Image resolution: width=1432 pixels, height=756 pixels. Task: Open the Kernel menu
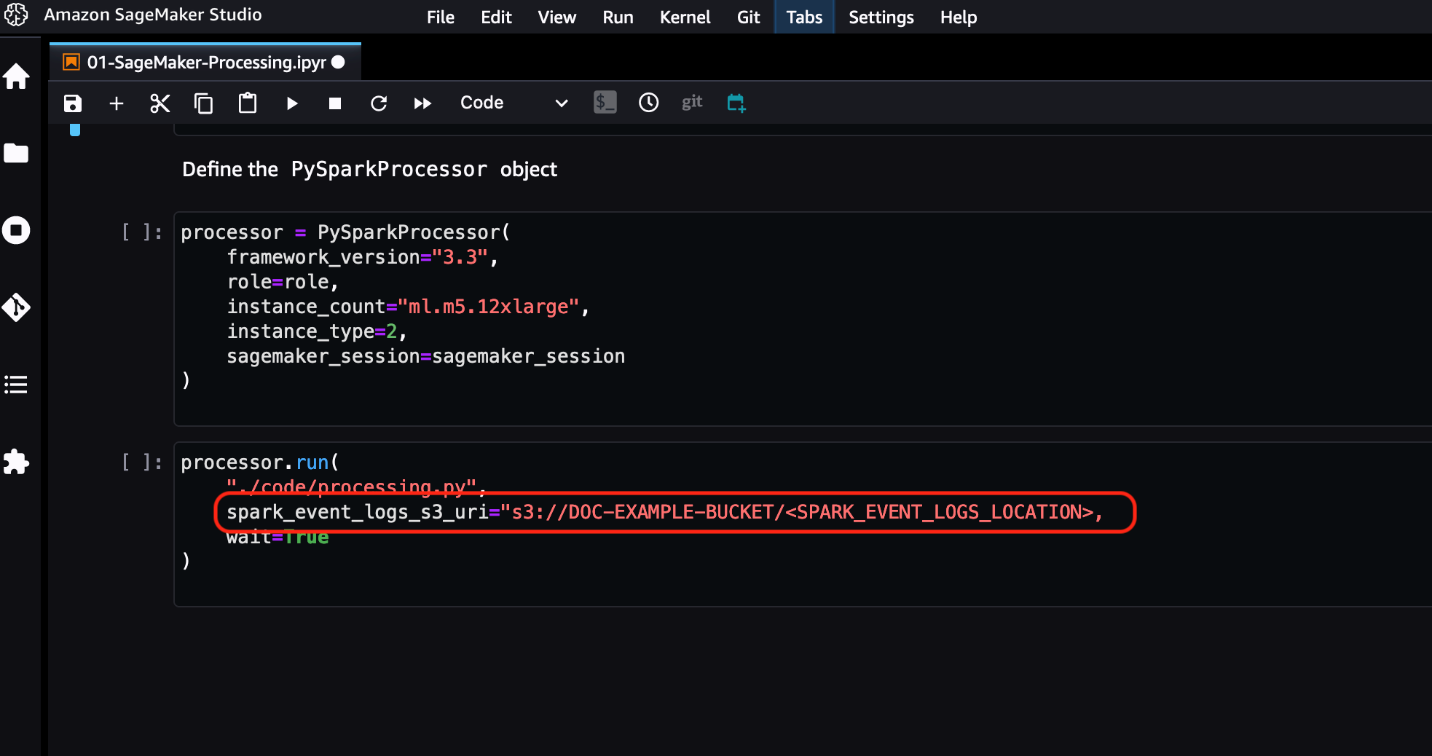[x=685, y=17]
